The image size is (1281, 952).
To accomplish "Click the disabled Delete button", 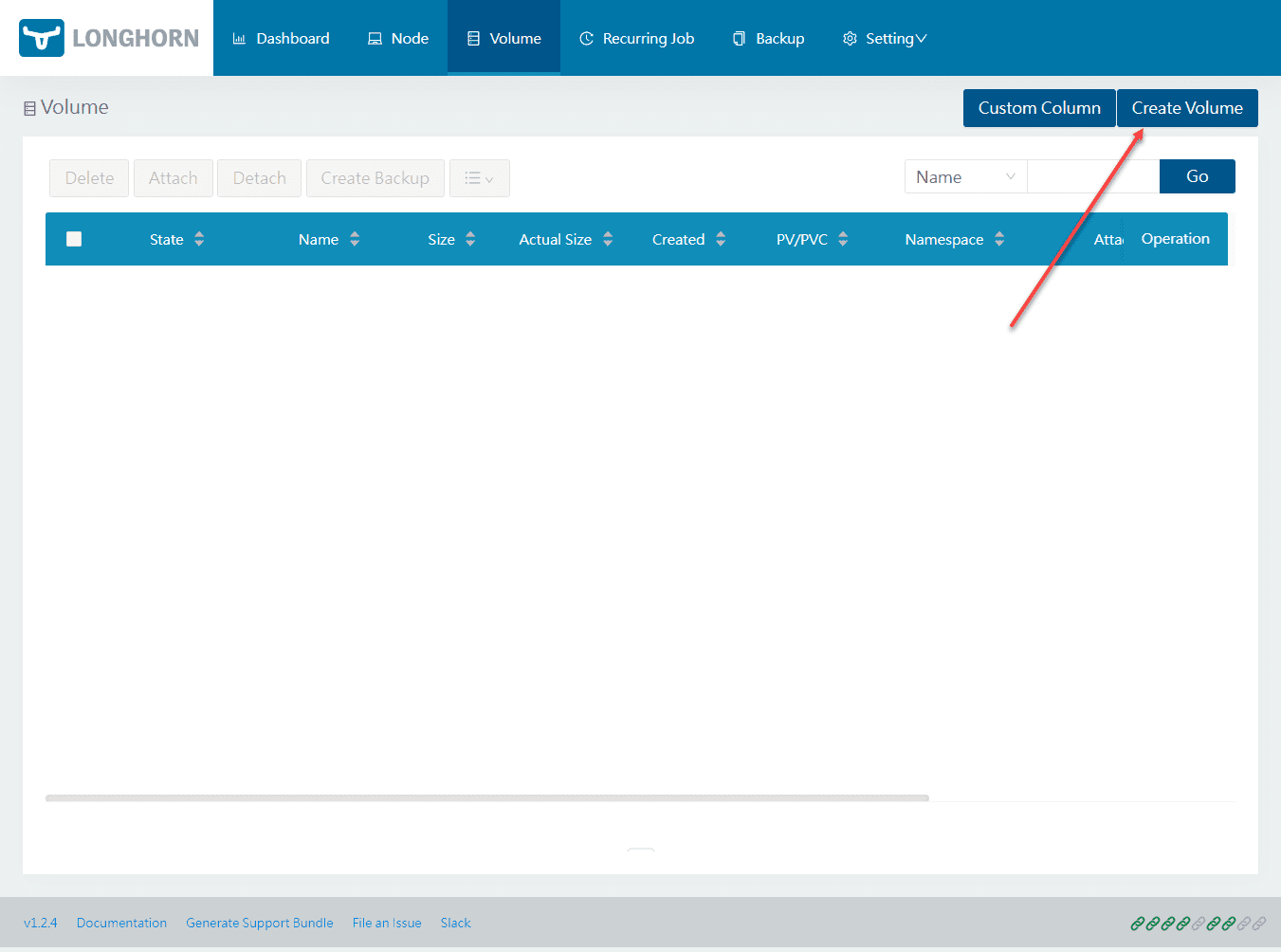I will click(x=89, y=178).
